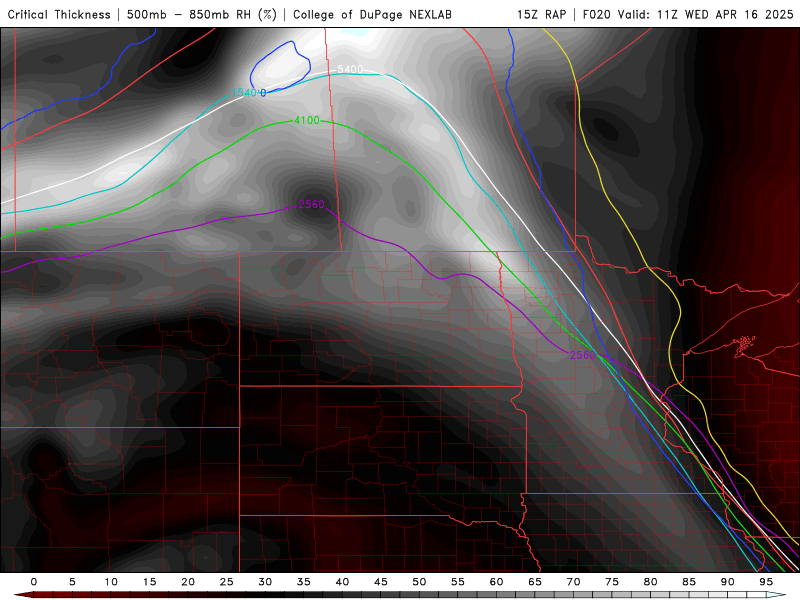Screen dimensions: 800x600
Task: Click the "90" value on the colorbar
Action: point(728,582)
